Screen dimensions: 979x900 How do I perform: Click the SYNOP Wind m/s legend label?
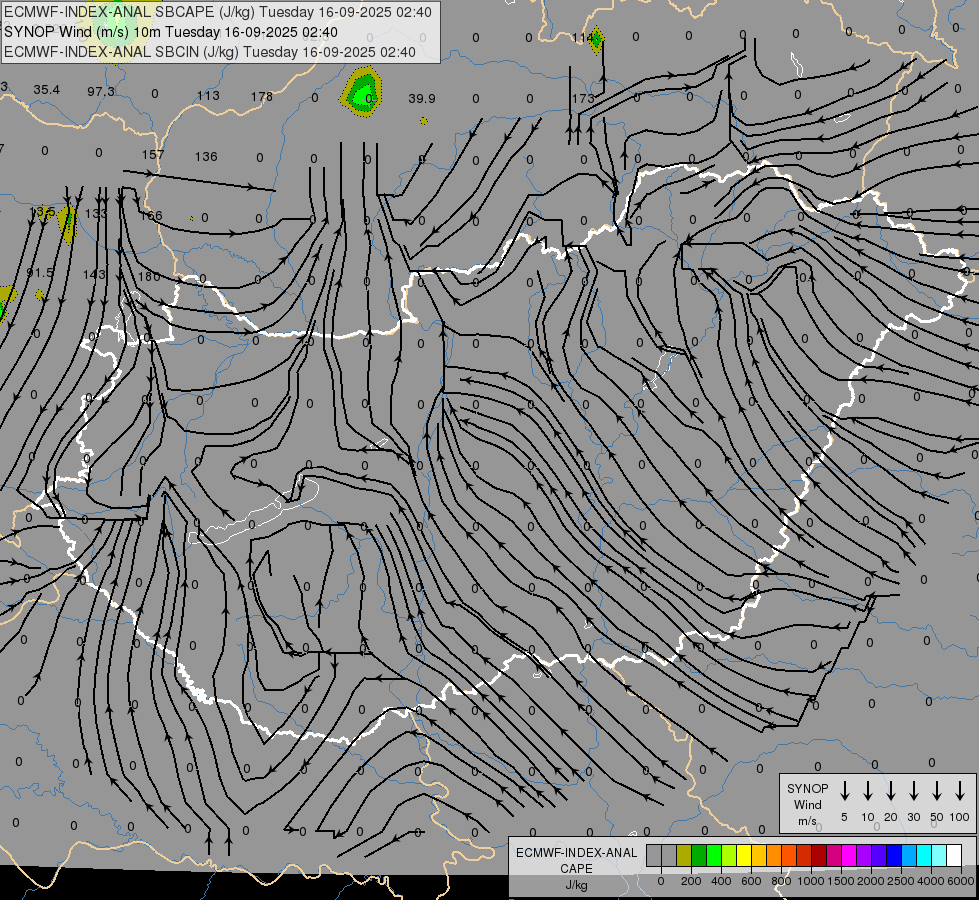click(x=807, y=805)
